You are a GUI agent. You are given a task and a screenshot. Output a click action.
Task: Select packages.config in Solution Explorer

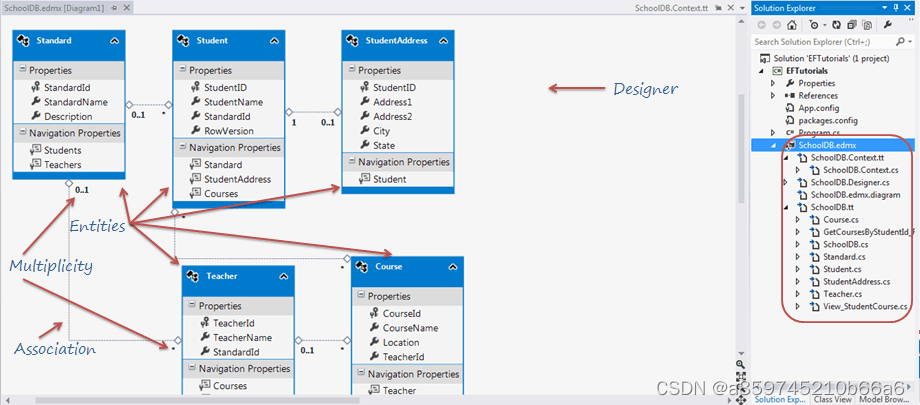pyautogui.click(x=828, y=120)
